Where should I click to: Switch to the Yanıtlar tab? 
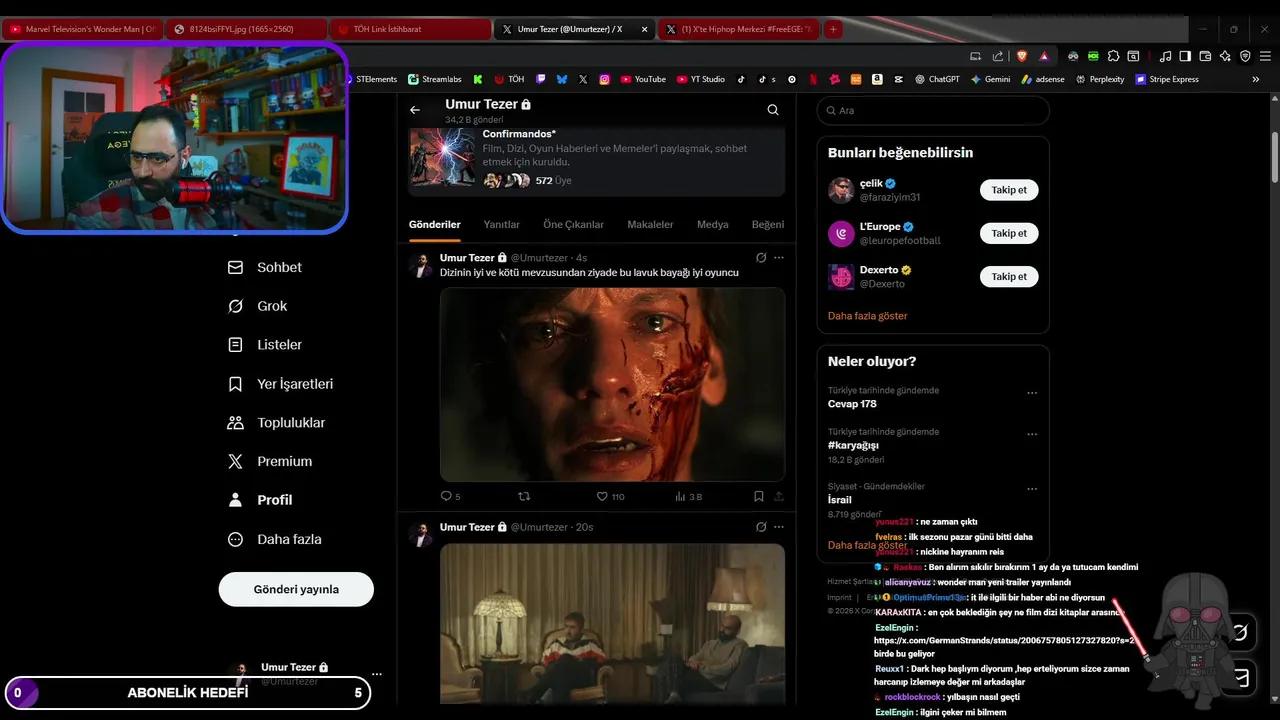tap(502, 225)
